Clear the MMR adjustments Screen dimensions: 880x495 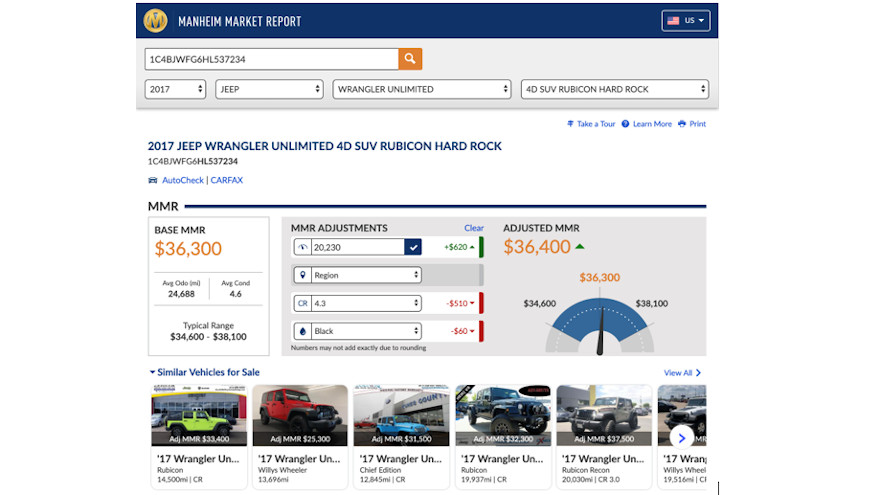click(473, 228)
